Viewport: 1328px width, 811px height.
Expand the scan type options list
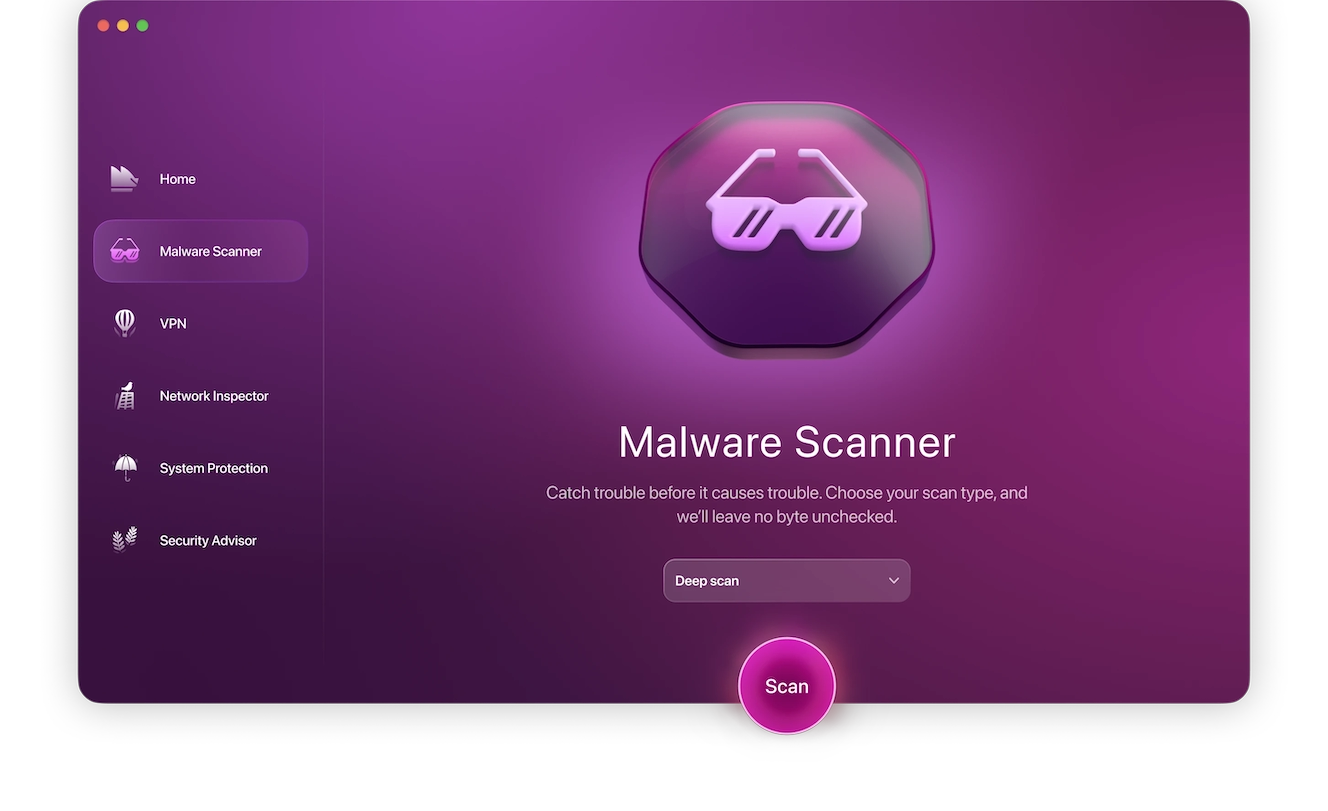(787, 580)
